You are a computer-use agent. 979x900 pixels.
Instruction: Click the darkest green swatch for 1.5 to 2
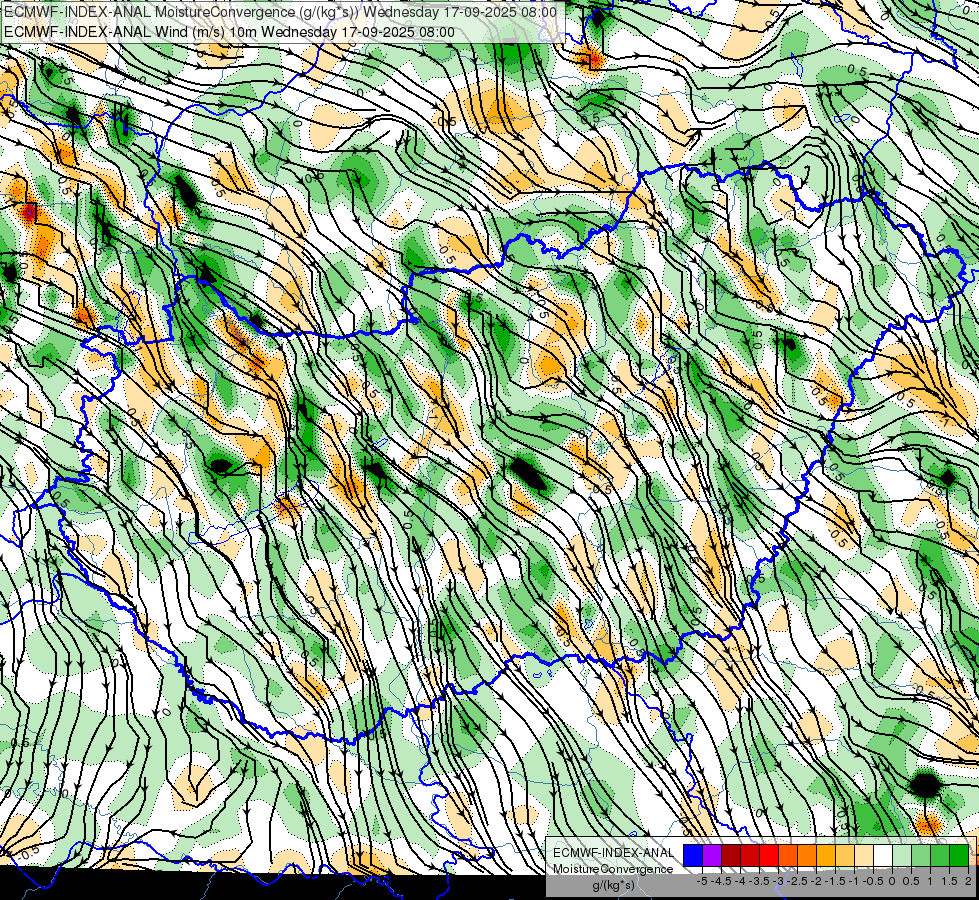pyautogui.click(x=959, y=856)
